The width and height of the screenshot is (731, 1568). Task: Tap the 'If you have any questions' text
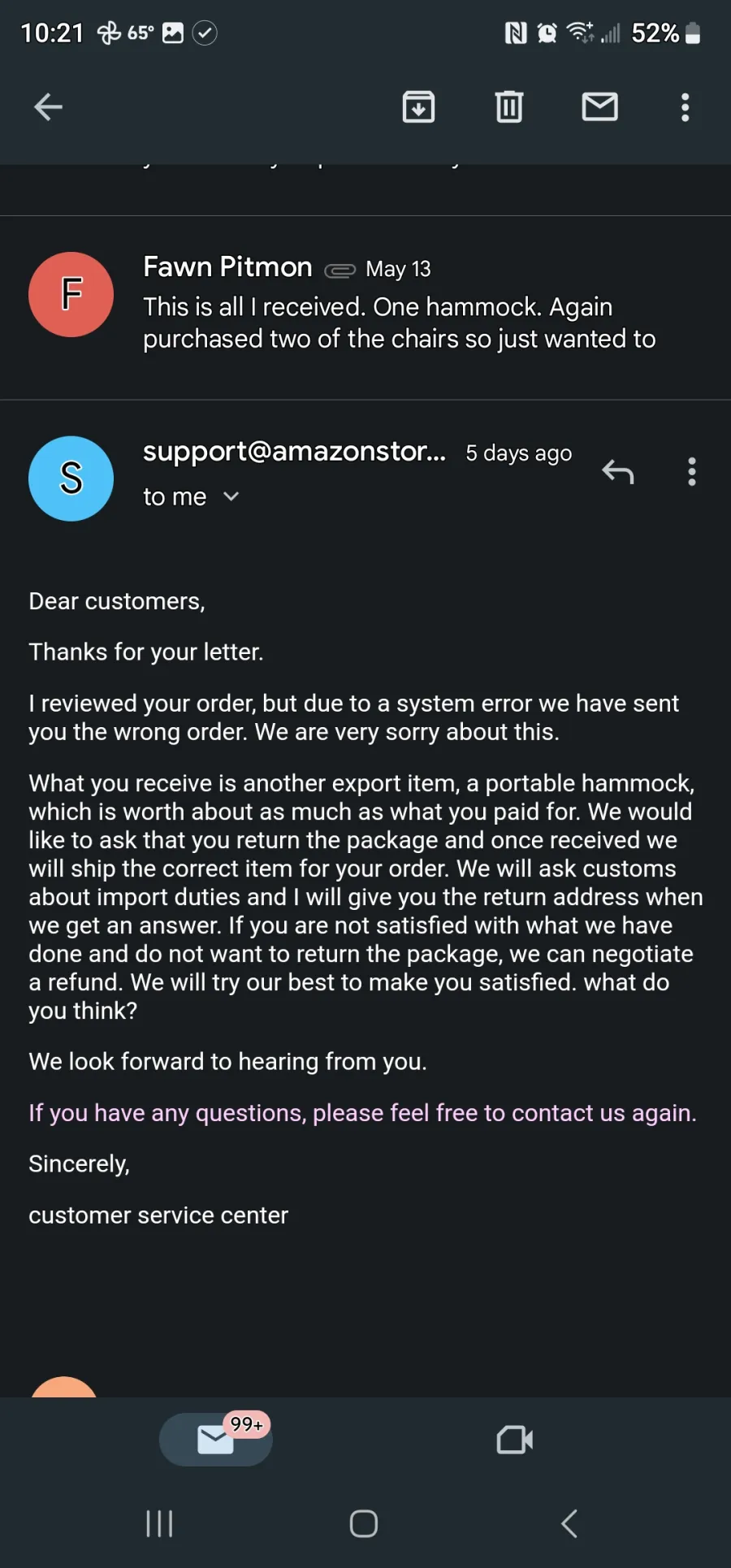tap(362, 1112)
